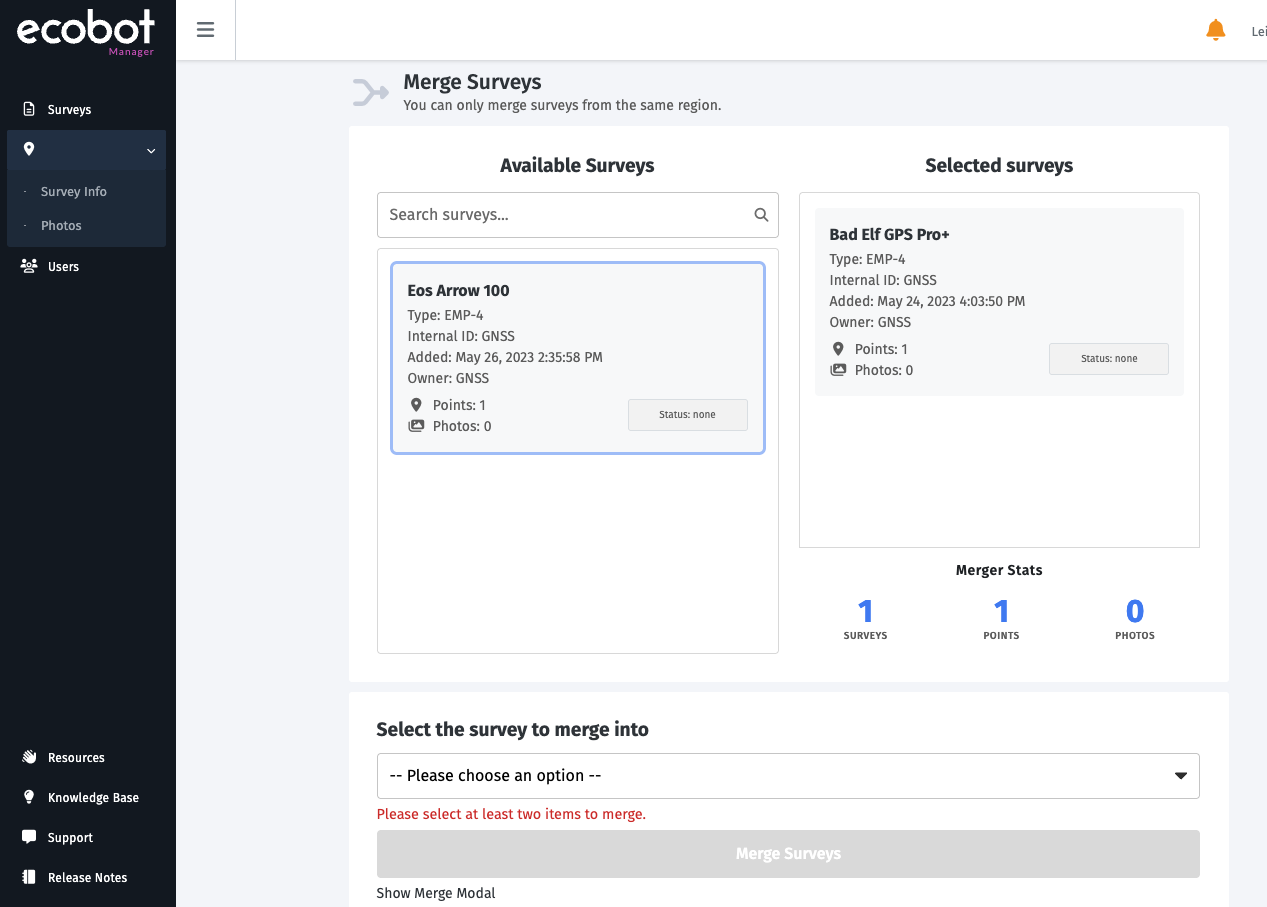Click Show Merge Modal link

point(436,893)
